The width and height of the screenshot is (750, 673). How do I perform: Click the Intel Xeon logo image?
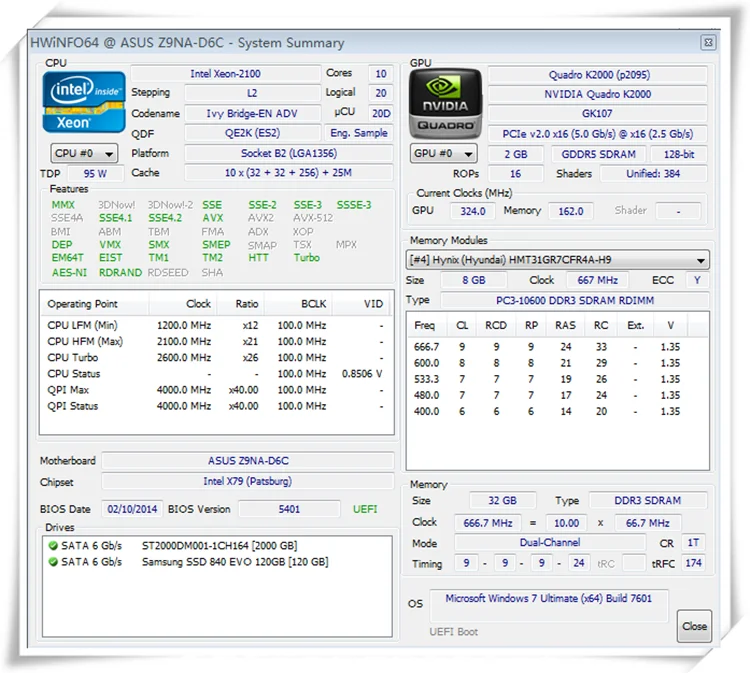[84, 102]
